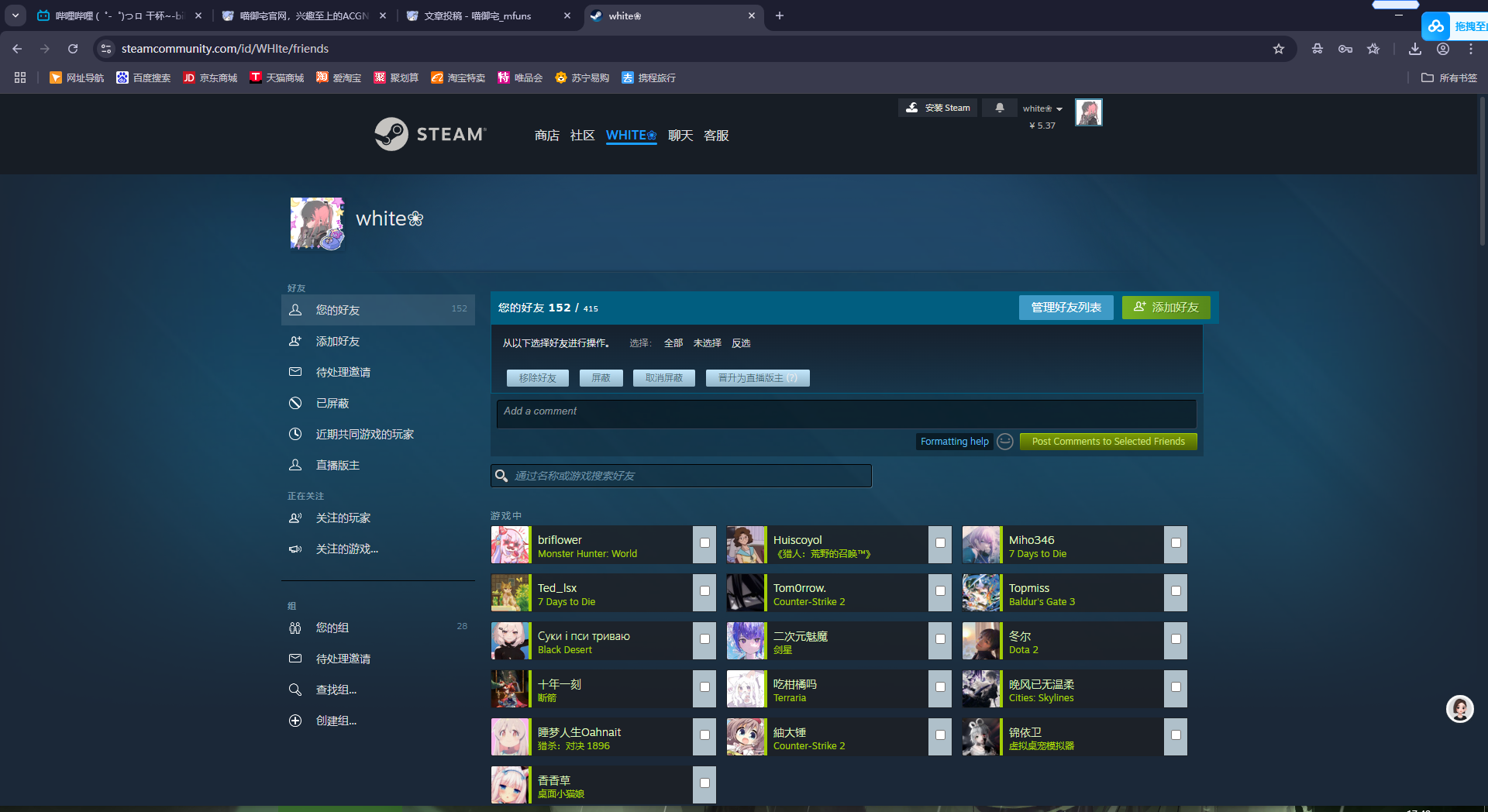Open 聊天 in Steam navigation

pyautogui.click(x=680, y=136)
